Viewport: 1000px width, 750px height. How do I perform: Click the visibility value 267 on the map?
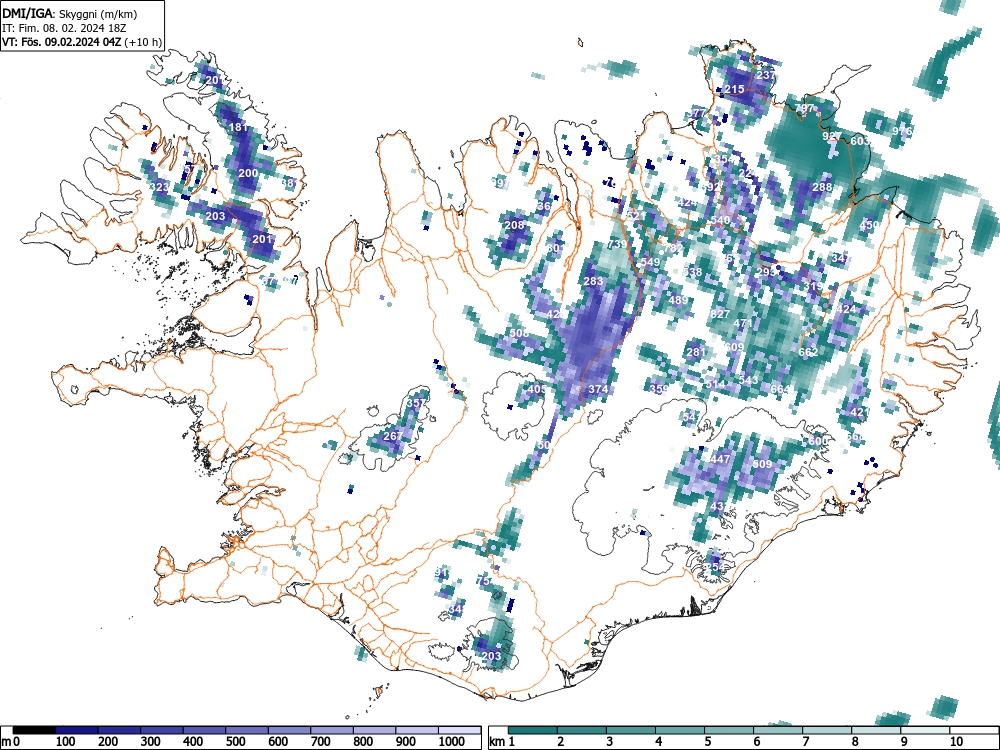[393, 436]
